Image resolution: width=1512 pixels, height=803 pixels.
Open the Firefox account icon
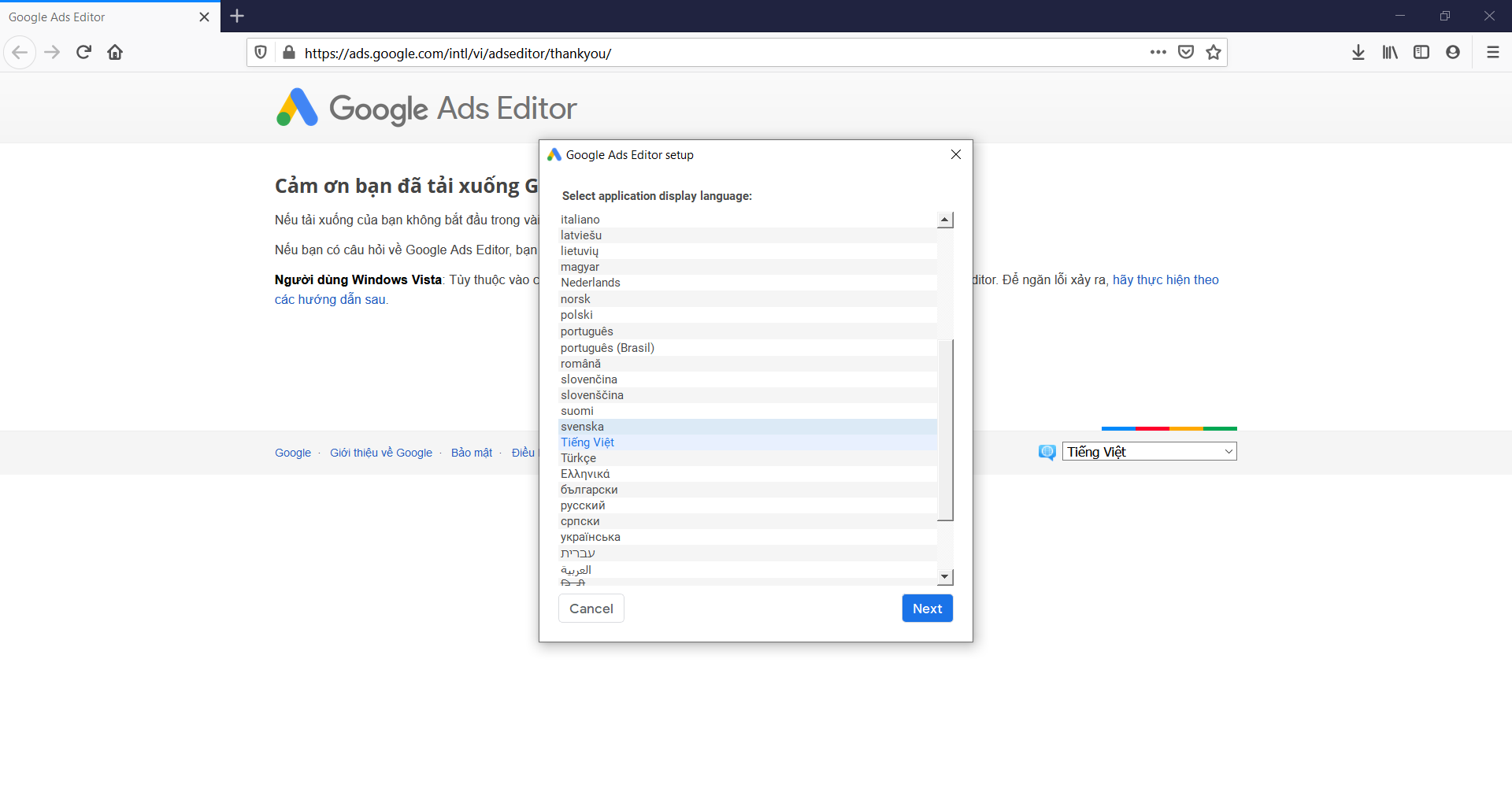(1453, 53)
